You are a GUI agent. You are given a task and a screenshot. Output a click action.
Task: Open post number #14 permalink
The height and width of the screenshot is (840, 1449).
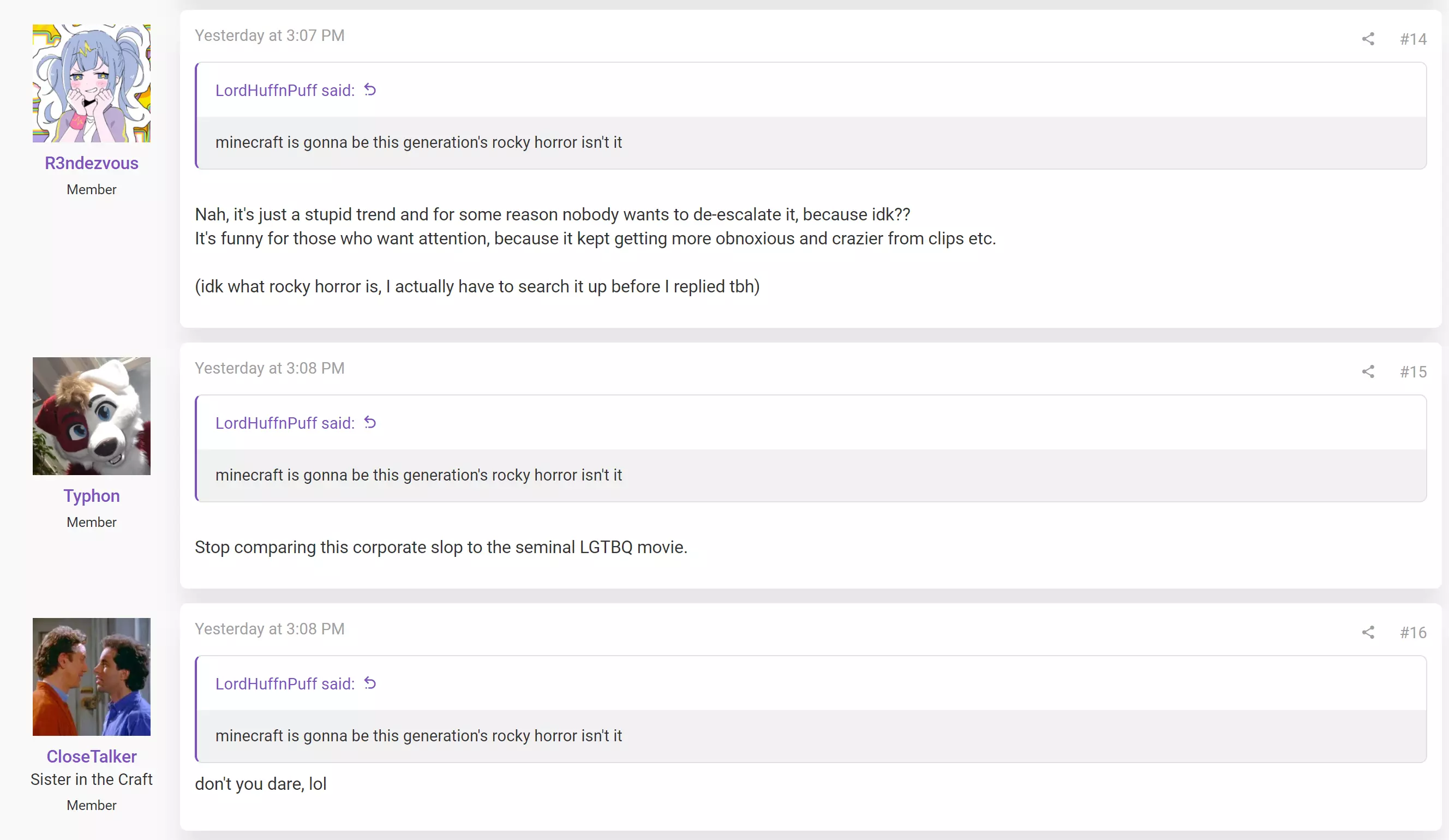[1413, 39]
